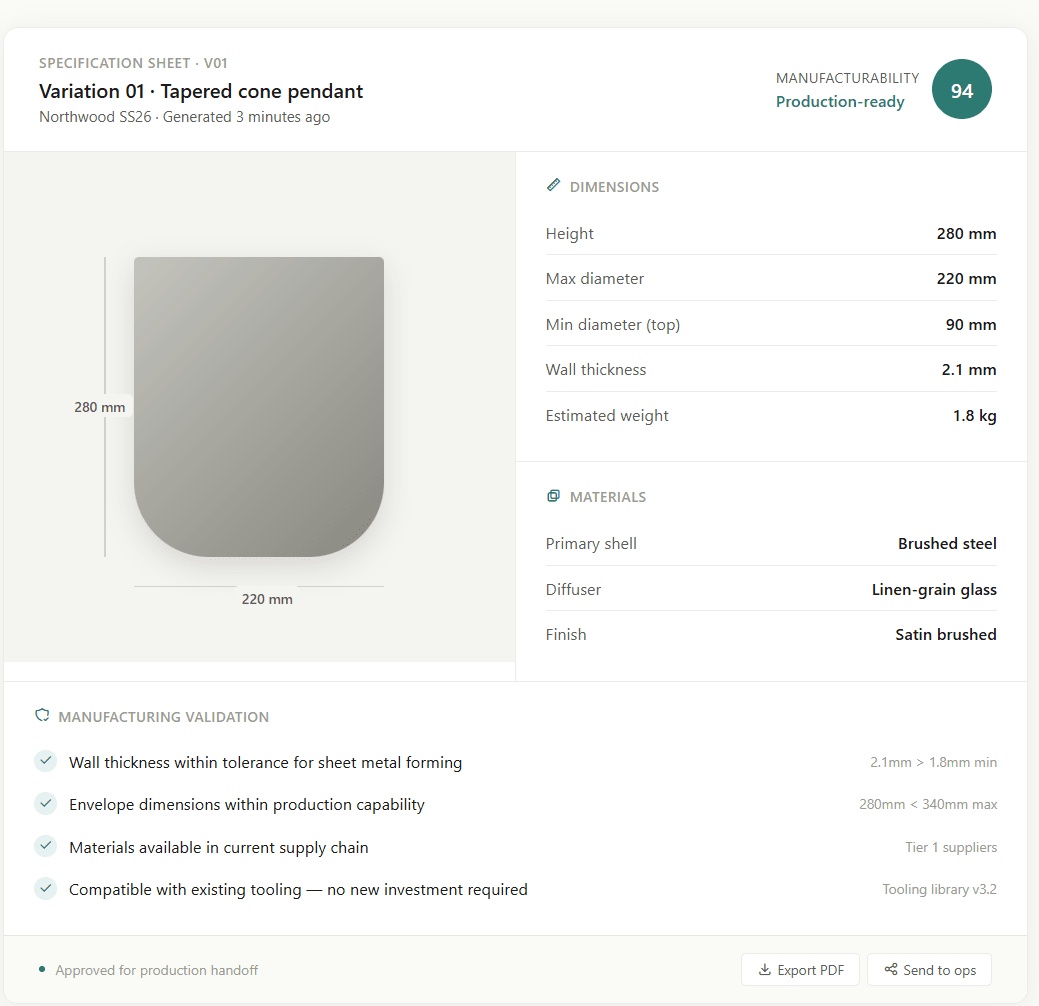Click the Diffuser row label
Screen dimensions: 1039x1006
pos(573,589)
